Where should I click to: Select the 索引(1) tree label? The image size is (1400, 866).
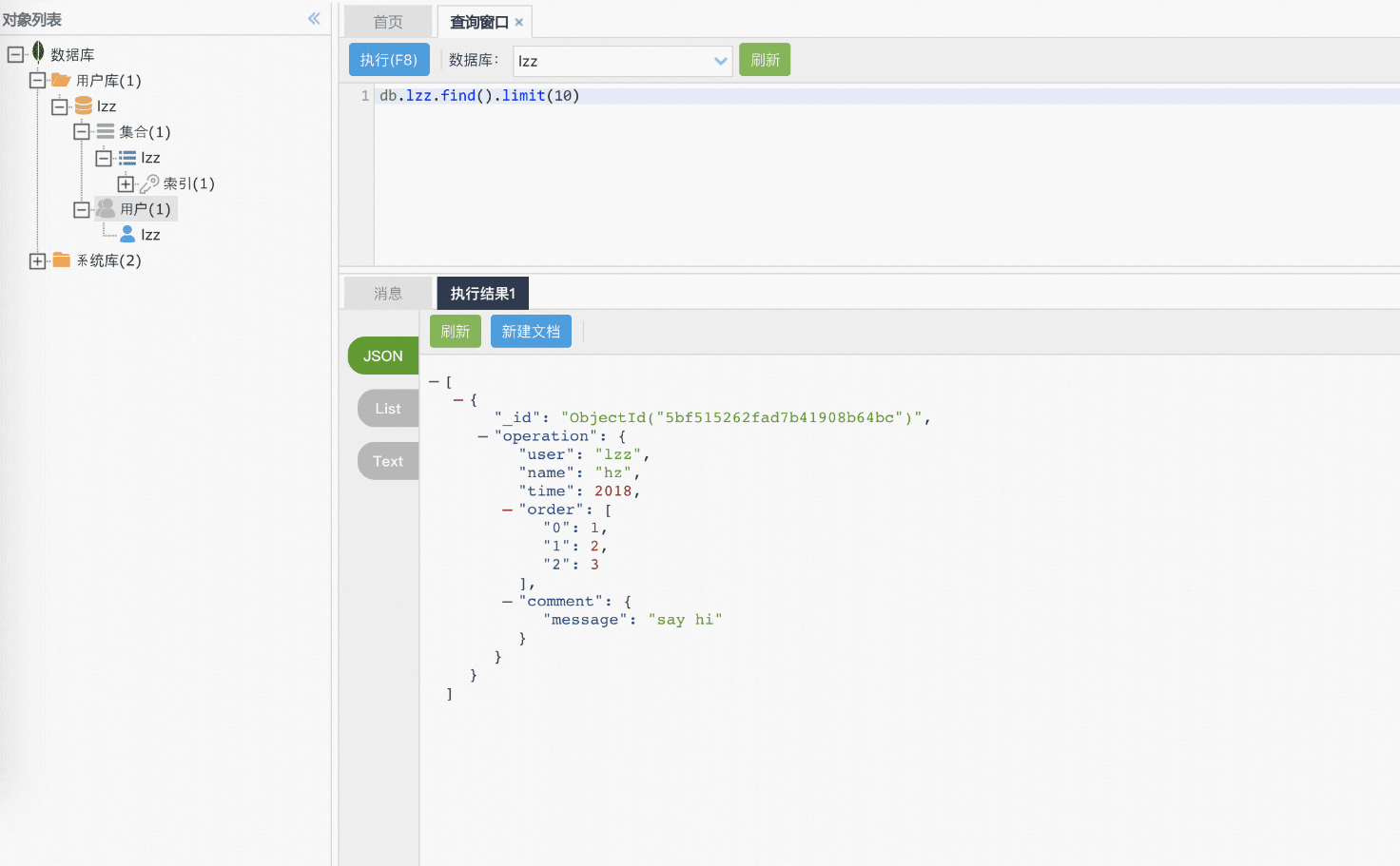point(189,183)
